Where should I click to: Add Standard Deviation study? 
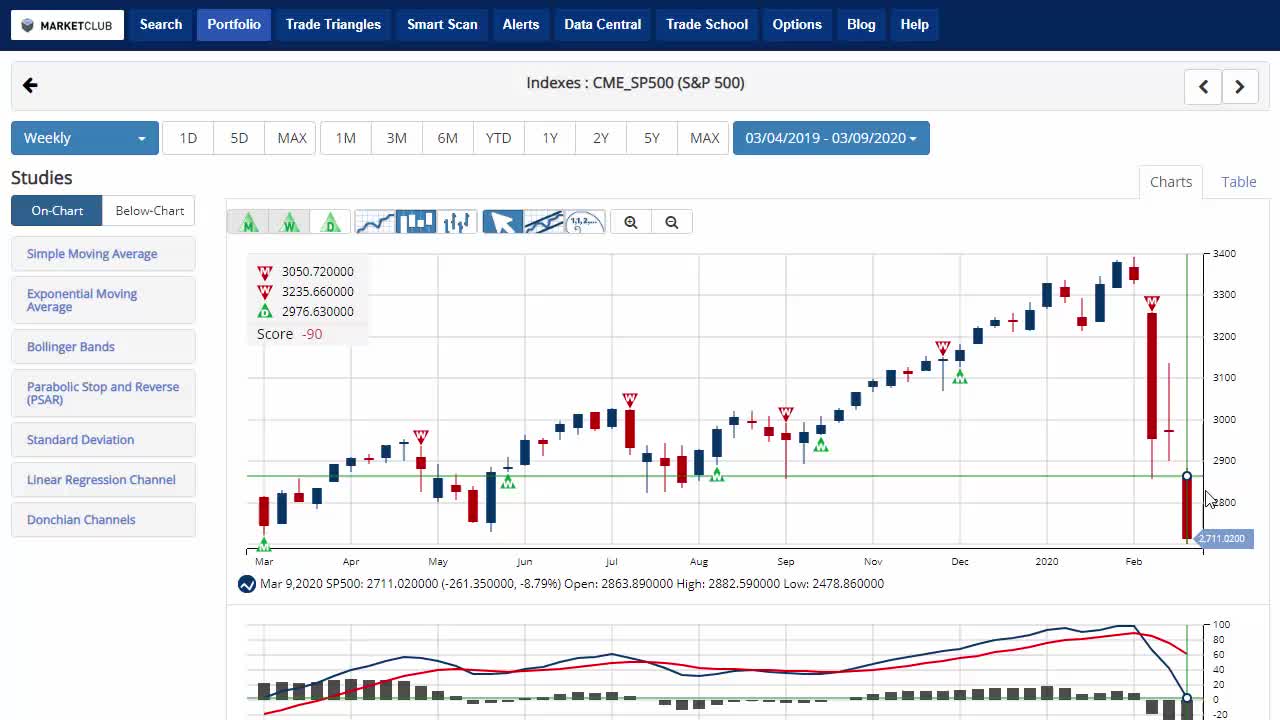point(103,440)
